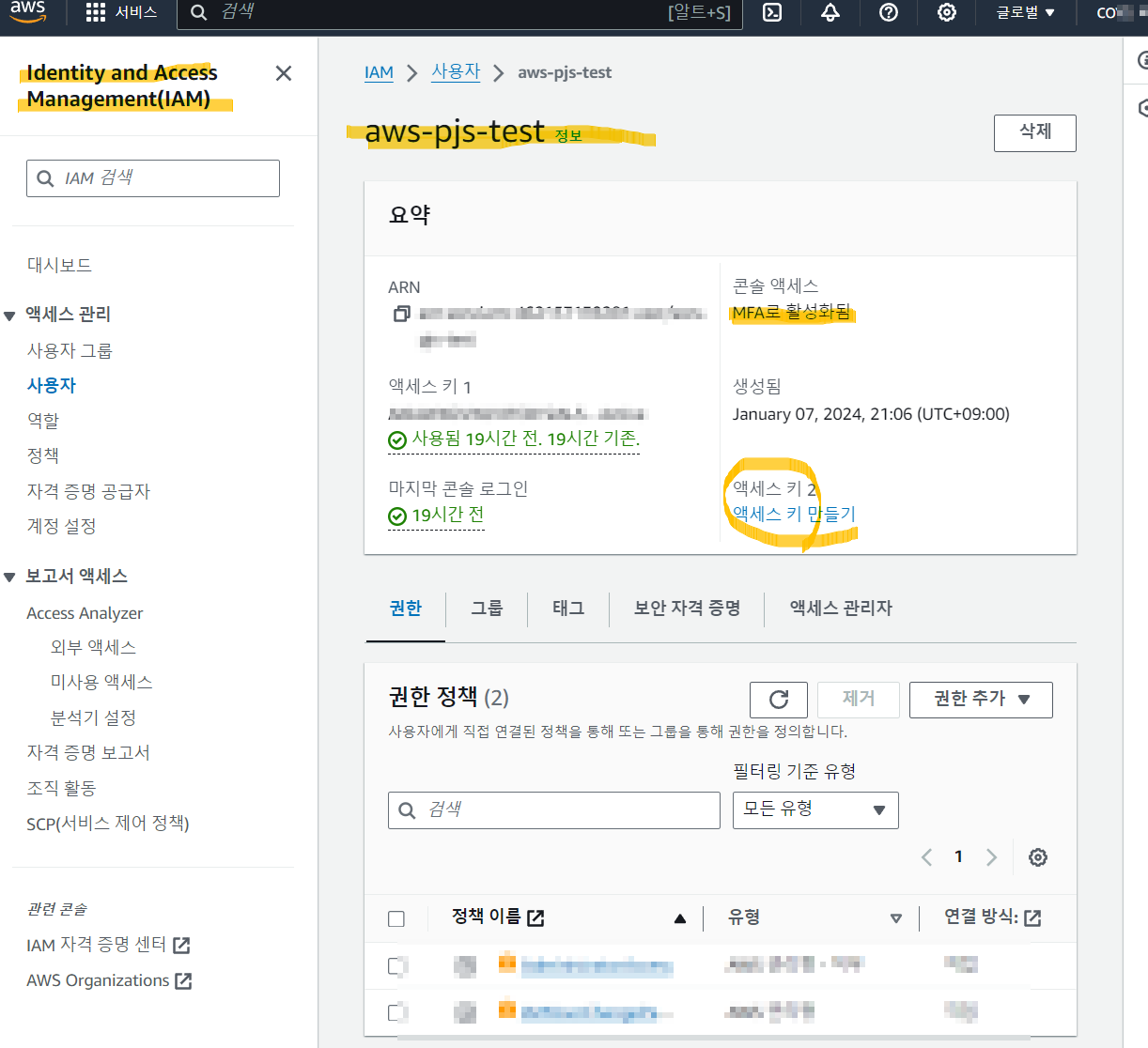Image resolution: width=1148 pixels, height=1048 pixels.
Task: Click the 마지막 콘솔 로그인 19시간 전 status
Action: 437,516
